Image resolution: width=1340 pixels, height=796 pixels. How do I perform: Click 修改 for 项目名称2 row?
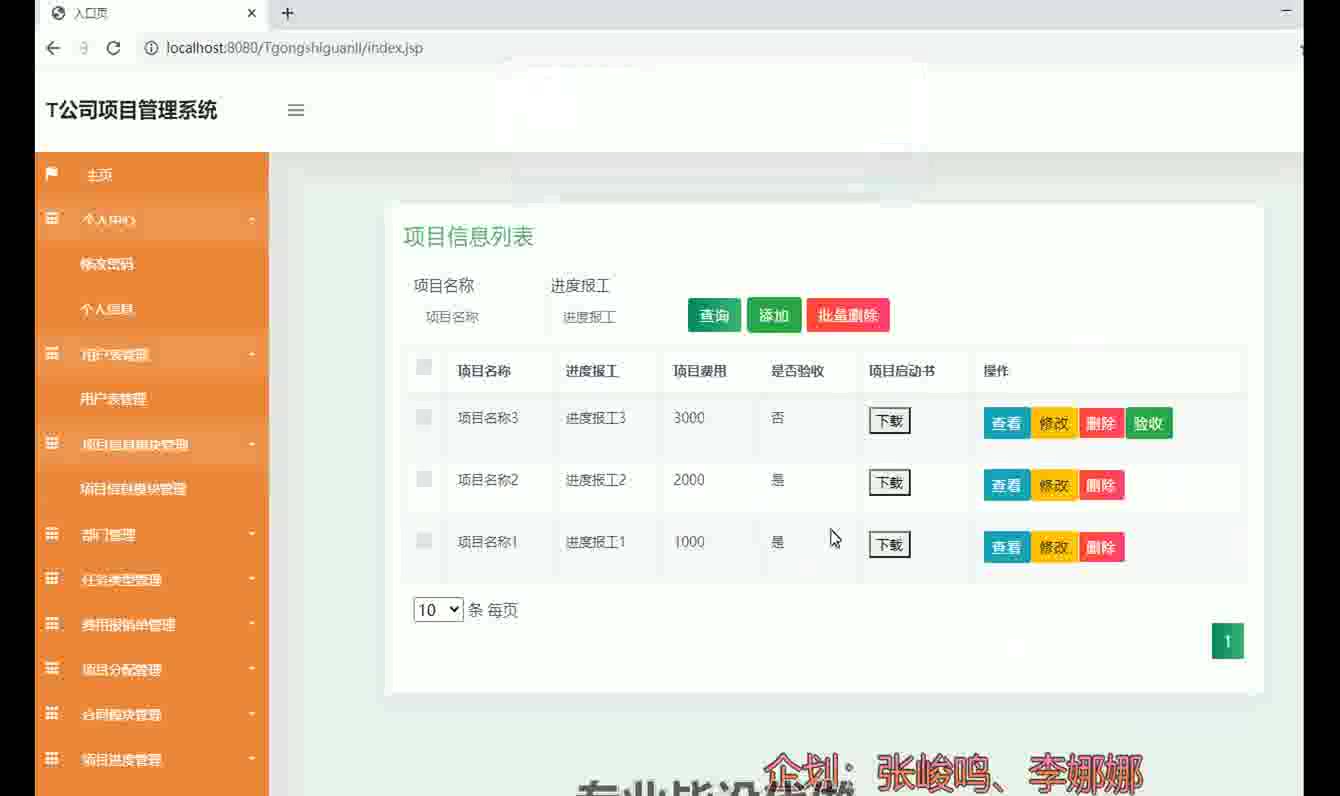[x=1054, y=485]
